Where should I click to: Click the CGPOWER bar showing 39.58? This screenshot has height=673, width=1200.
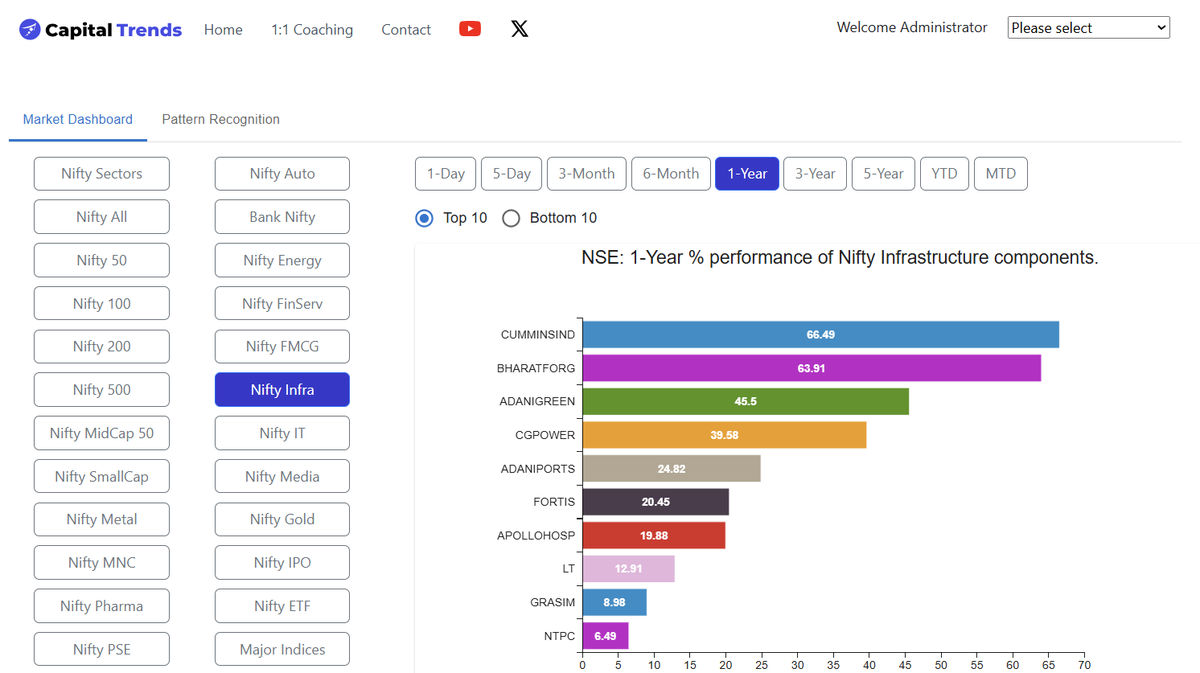[725, 435]
